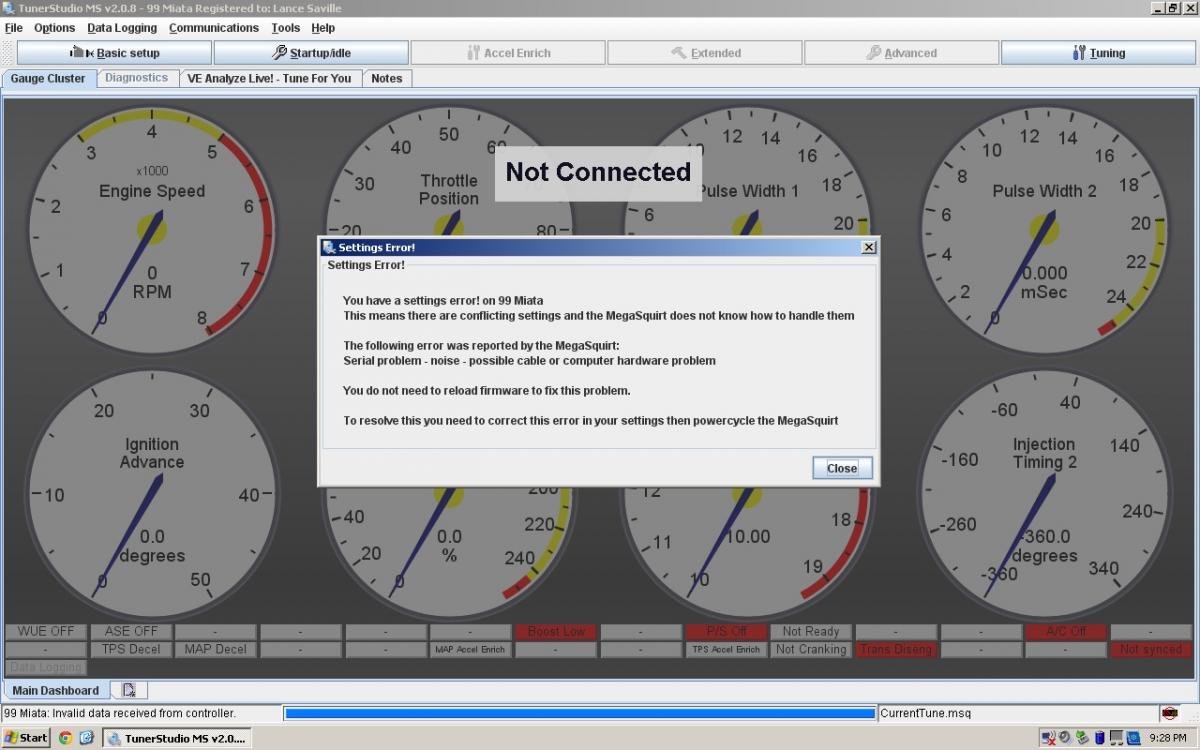Open Internet Explorer from quick launch
Image resolution: width=1200 pixels, height=750 pixels.
86,738
